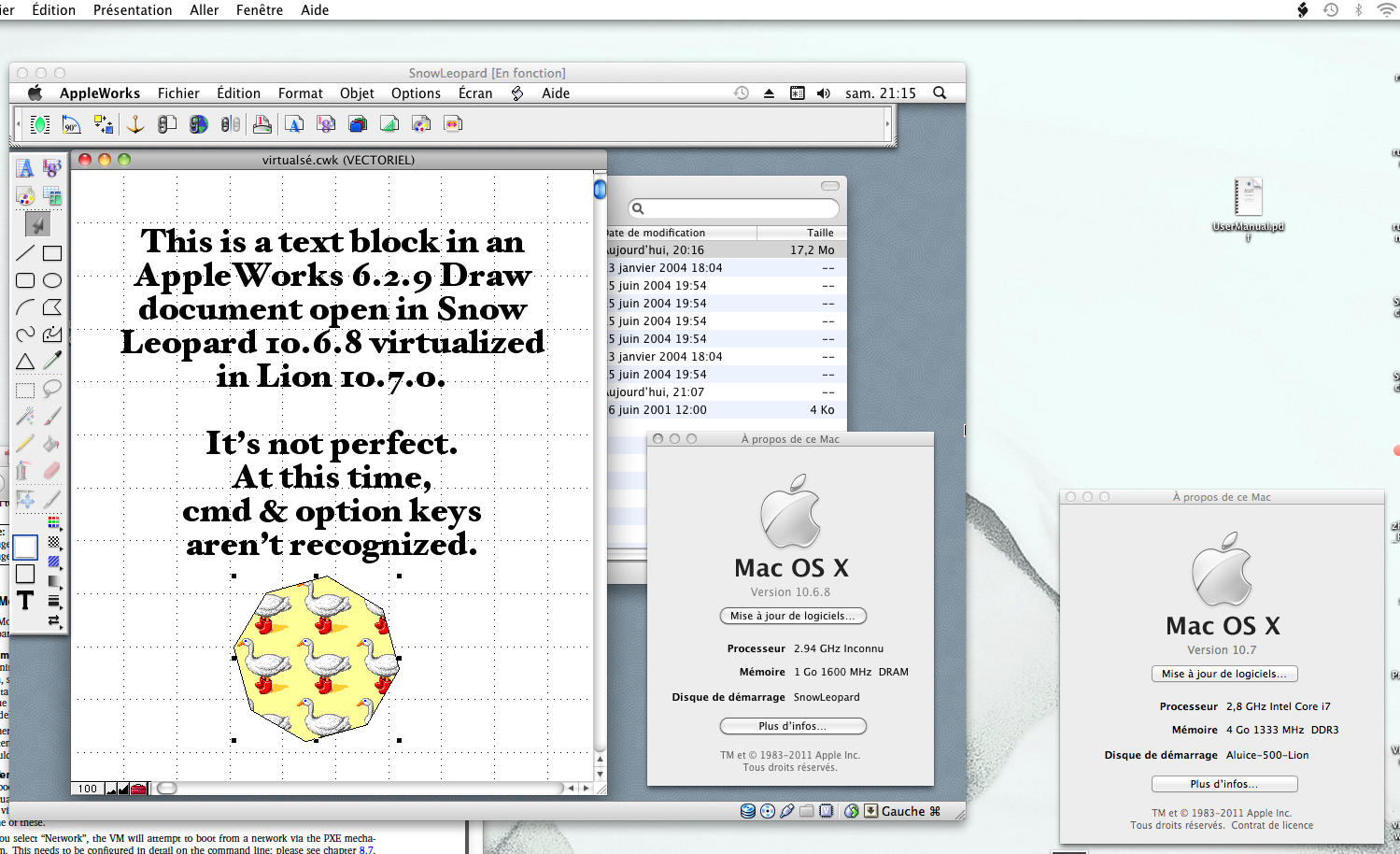Click the printer toolbar icon
The width and height of the screenshot is (1400, 854).
[x=262, y=124]
